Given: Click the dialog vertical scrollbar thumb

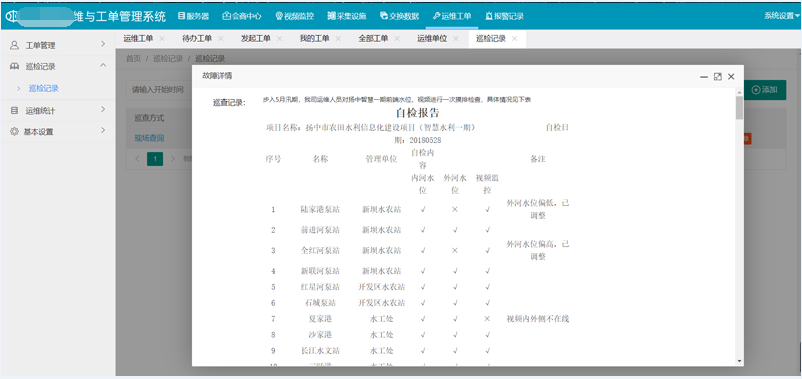Looking at the screenshot, I should tap(739, 107).
